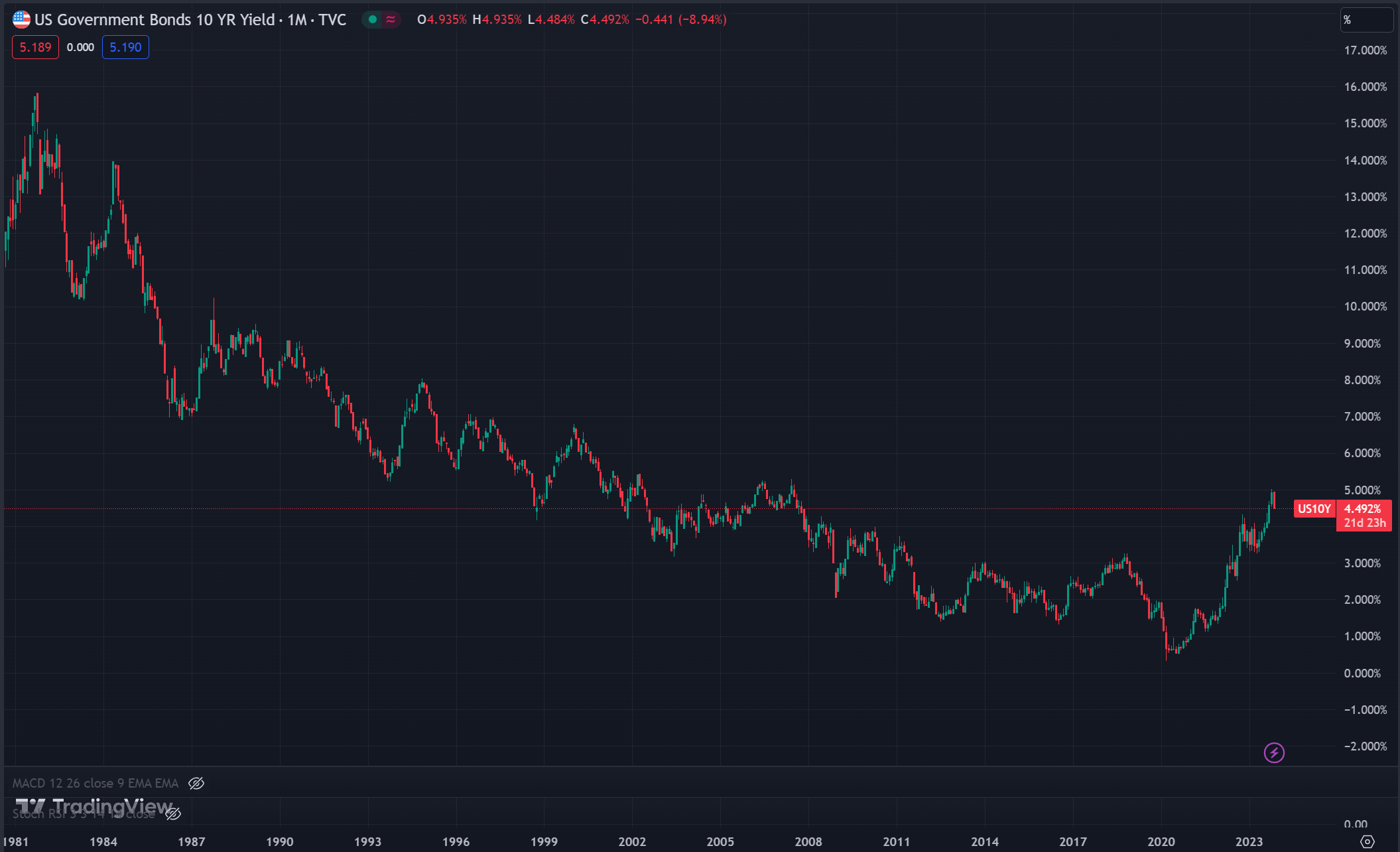Open chart scale settings gear icon
This screenshot has width=1400, height=852.
pos(1367,841)
